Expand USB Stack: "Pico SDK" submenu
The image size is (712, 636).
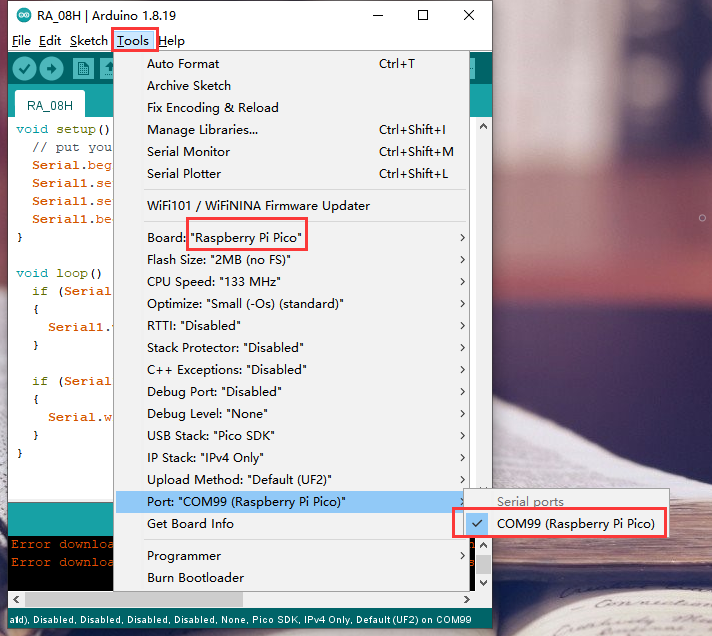pos(292,436)
